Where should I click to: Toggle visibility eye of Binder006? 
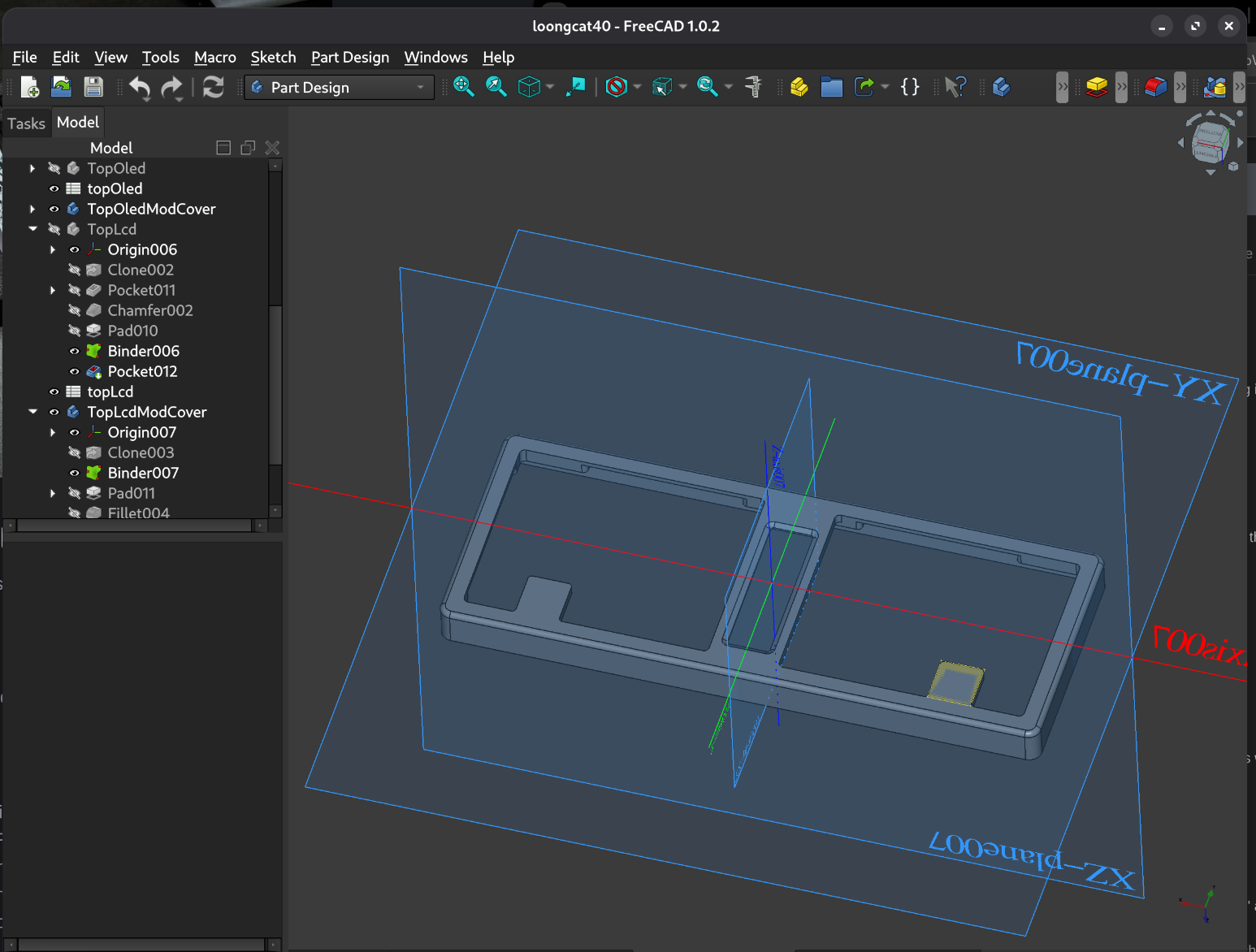[x=75, y=351]
